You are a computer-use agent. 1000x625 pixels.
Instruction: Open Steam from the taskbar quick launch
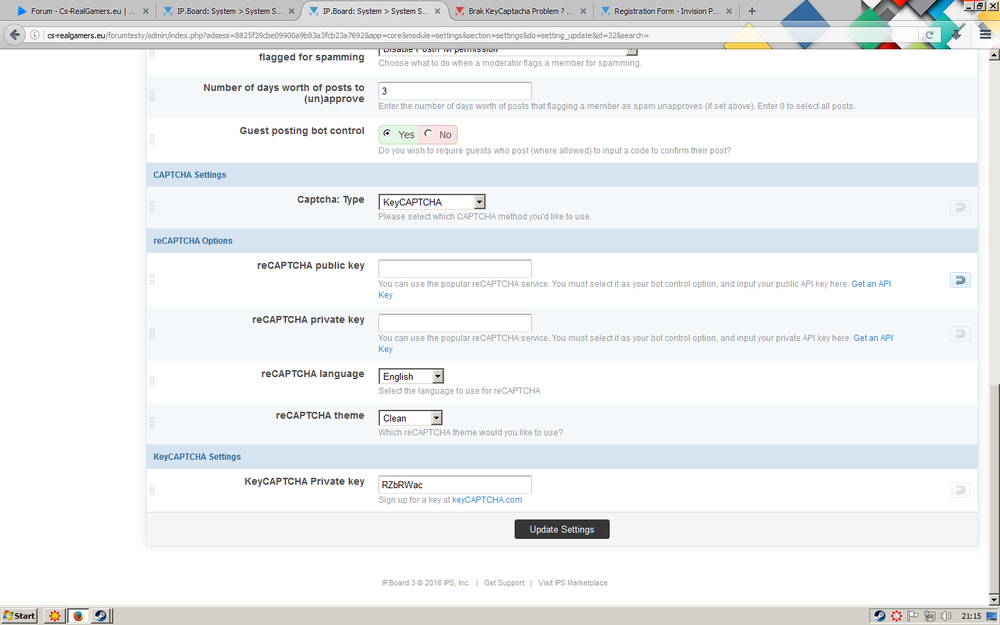[x=100, y=615]
